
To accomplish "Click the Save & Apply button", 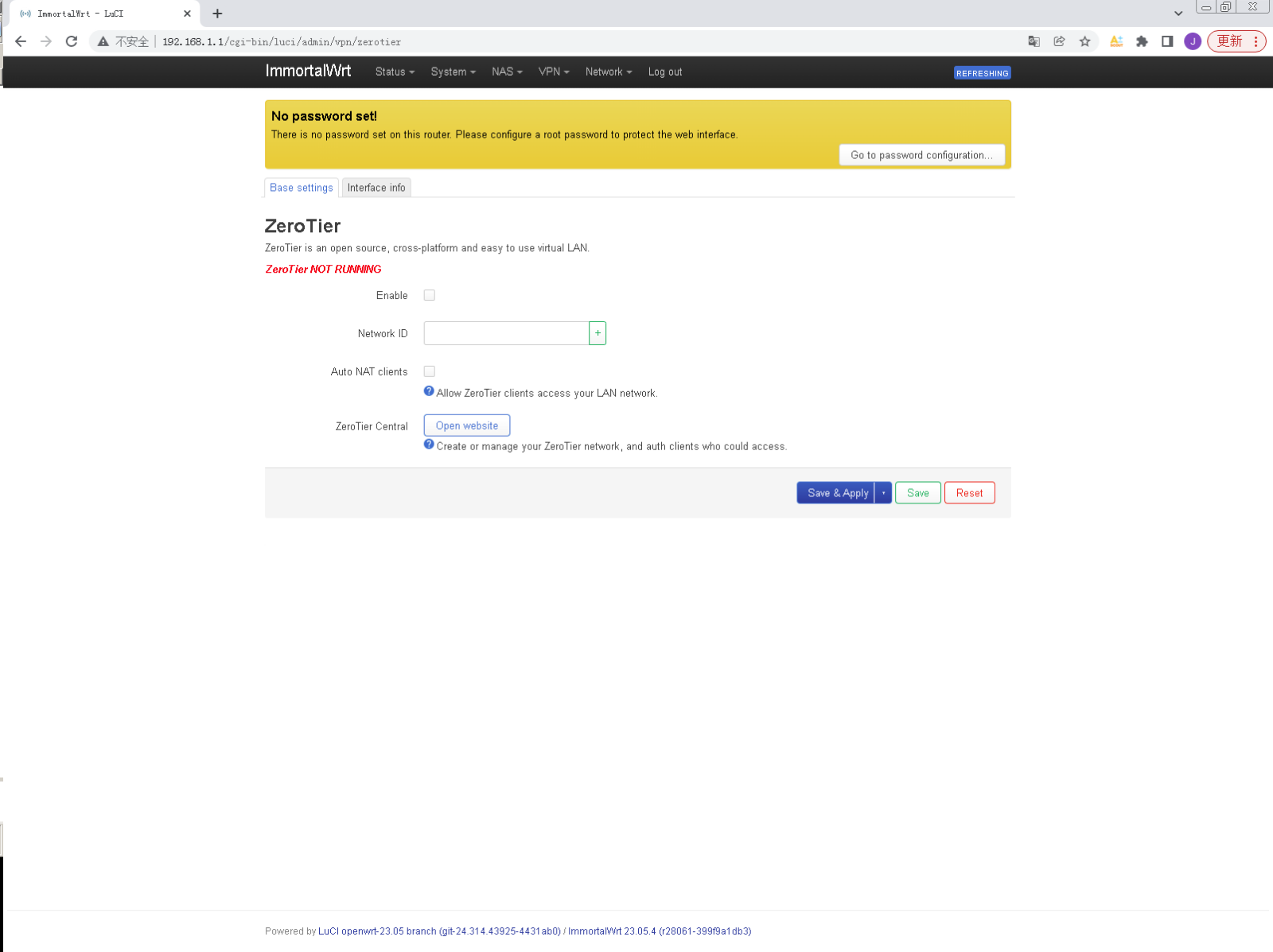I will [x=837, y=493].
